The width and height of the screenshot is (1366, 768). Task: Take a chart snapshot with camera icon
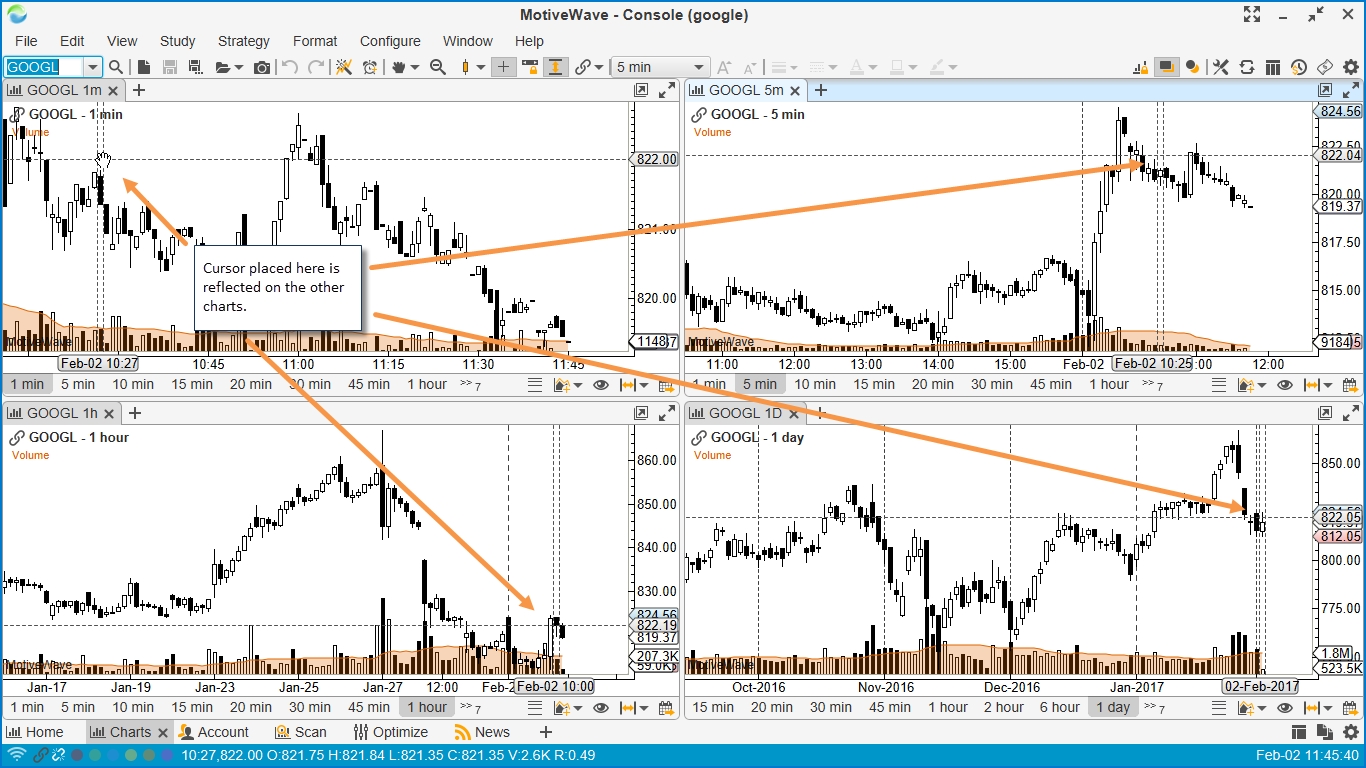pos(261,67)
